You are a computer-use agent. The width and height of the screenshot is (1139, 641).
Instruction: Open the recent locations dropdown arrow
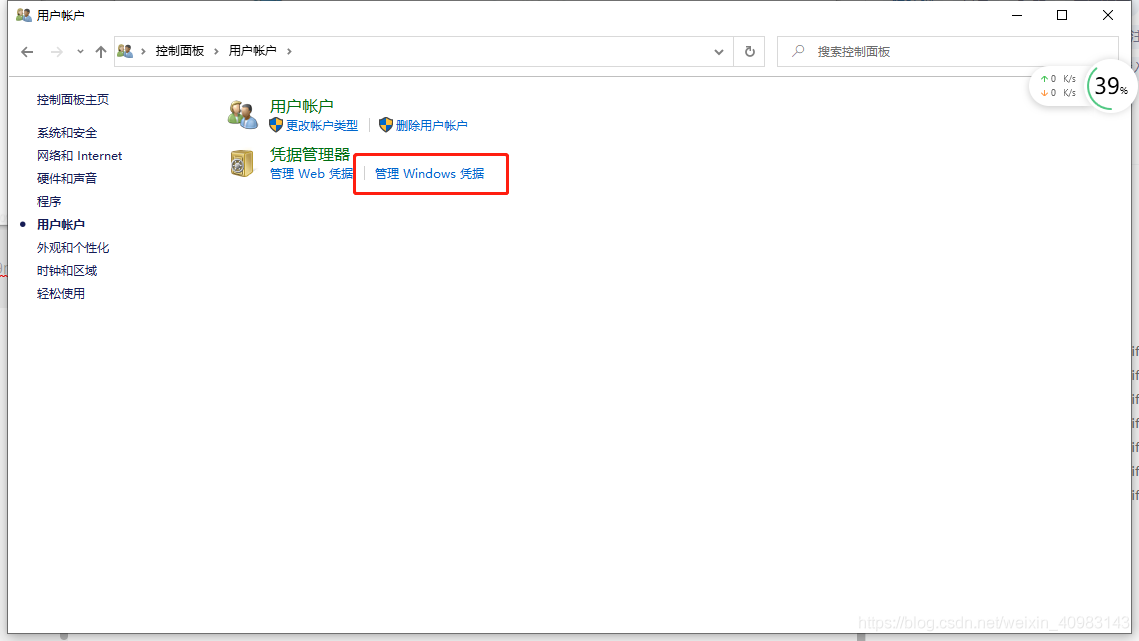(80, 52)
